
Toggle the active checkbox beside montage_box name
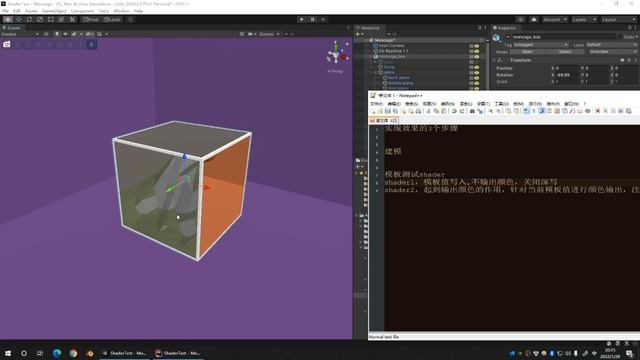pos(508,37)
